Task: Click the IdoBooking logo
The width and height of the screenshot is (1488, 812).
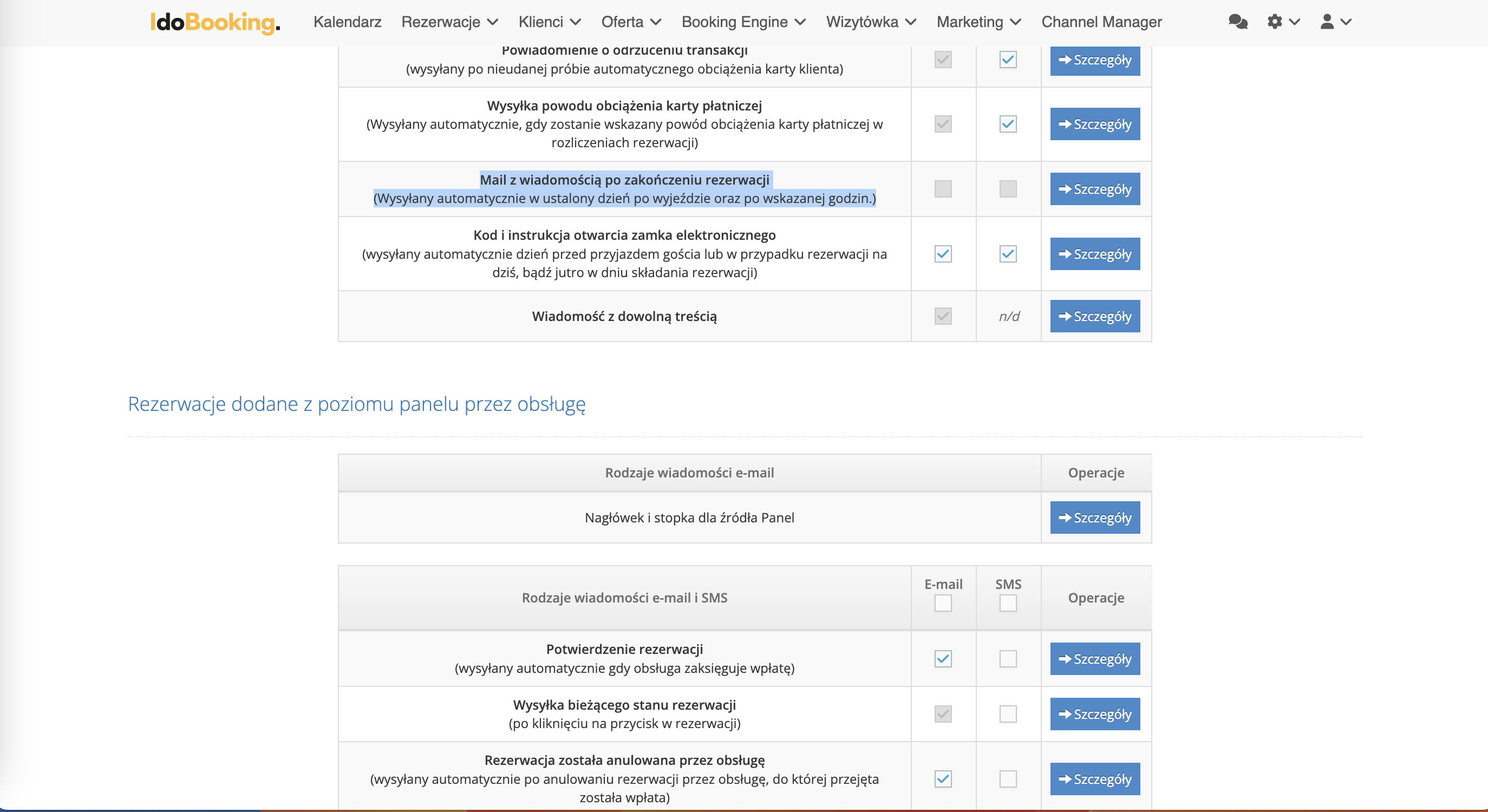Action: (215, 22)
